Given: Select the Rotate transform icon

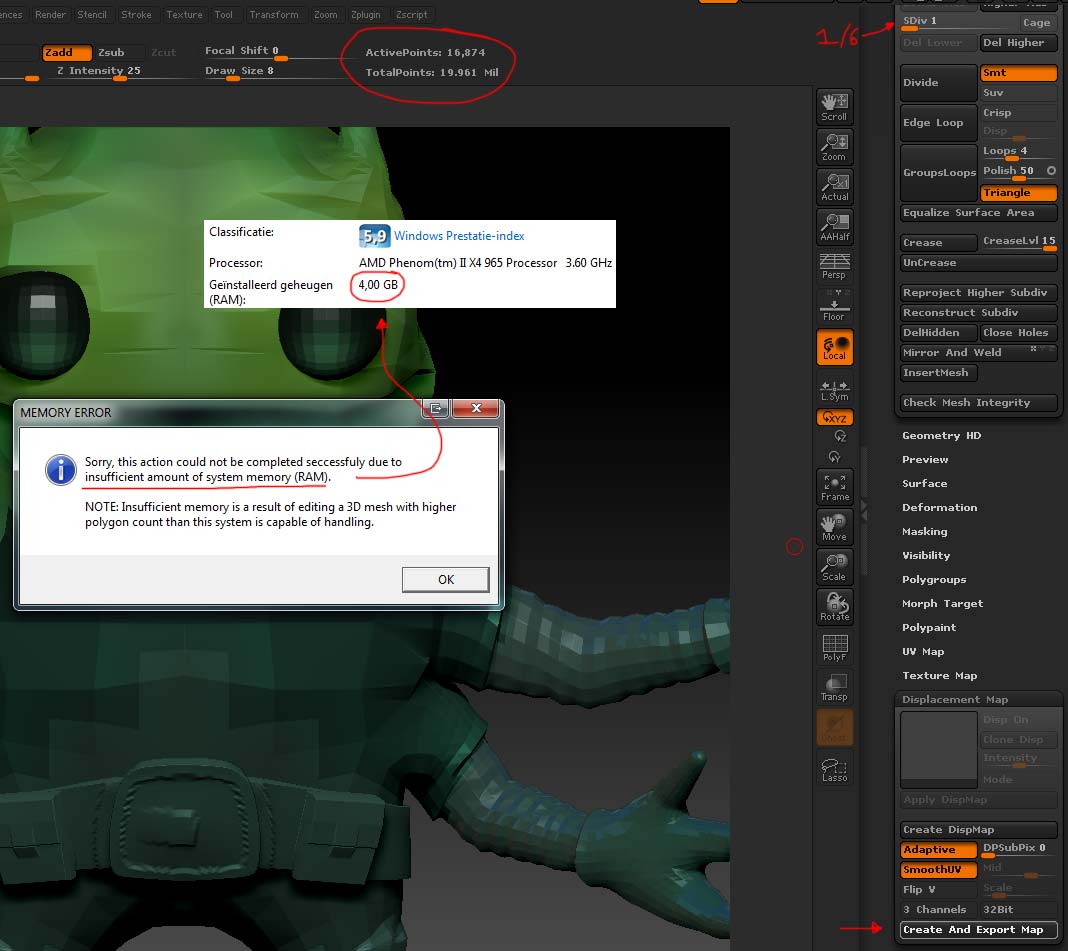Looking at the screenshot, I should coord(834,606).
